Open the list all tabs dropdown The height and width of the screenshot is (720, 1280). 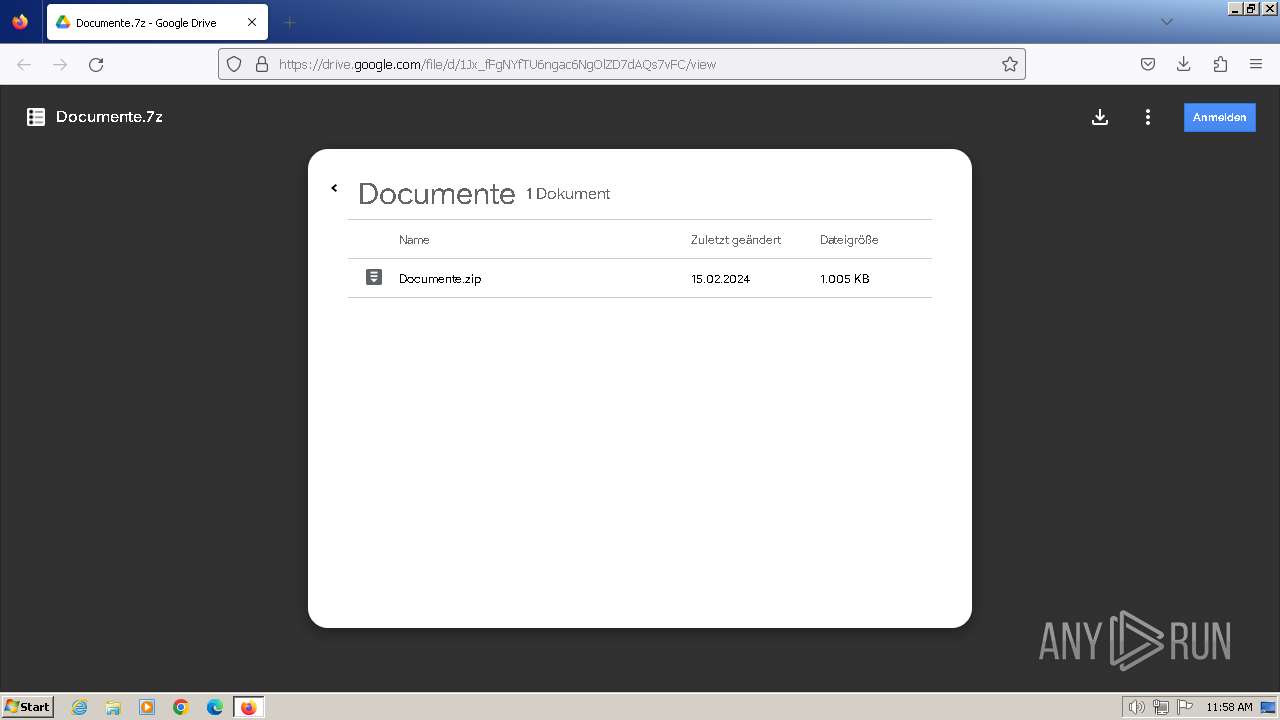(1166, 22)
